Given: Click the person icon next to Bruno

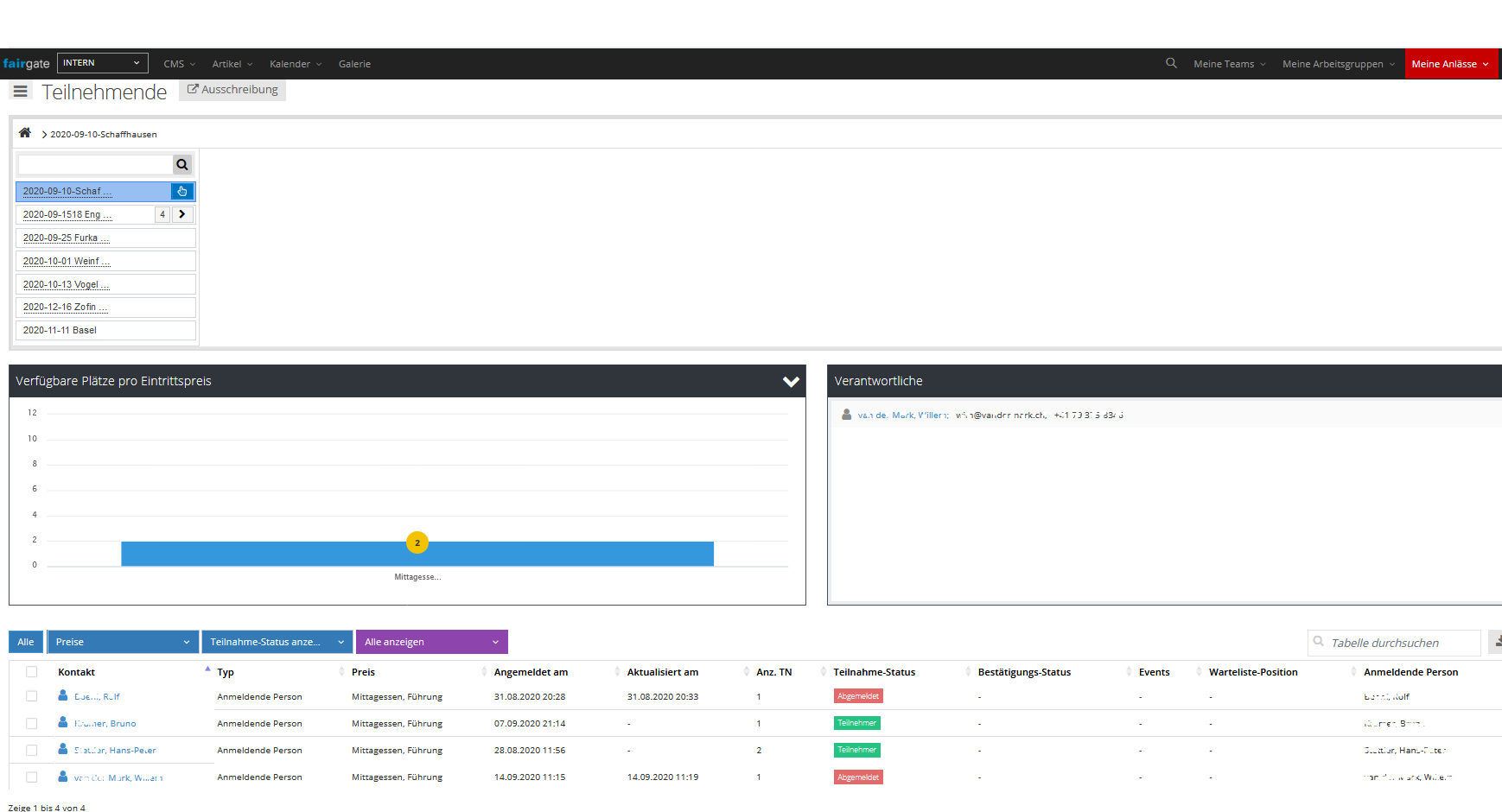Looking at the screenshot, I should click(63, 722).
